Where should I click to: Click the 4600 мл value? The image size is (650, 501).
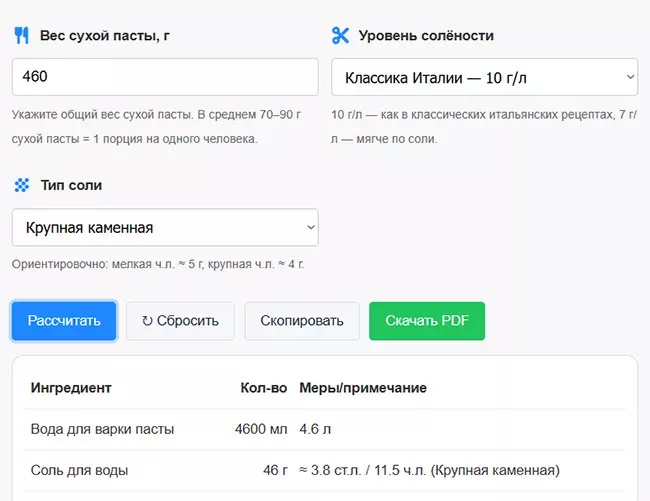click(261, 429)
